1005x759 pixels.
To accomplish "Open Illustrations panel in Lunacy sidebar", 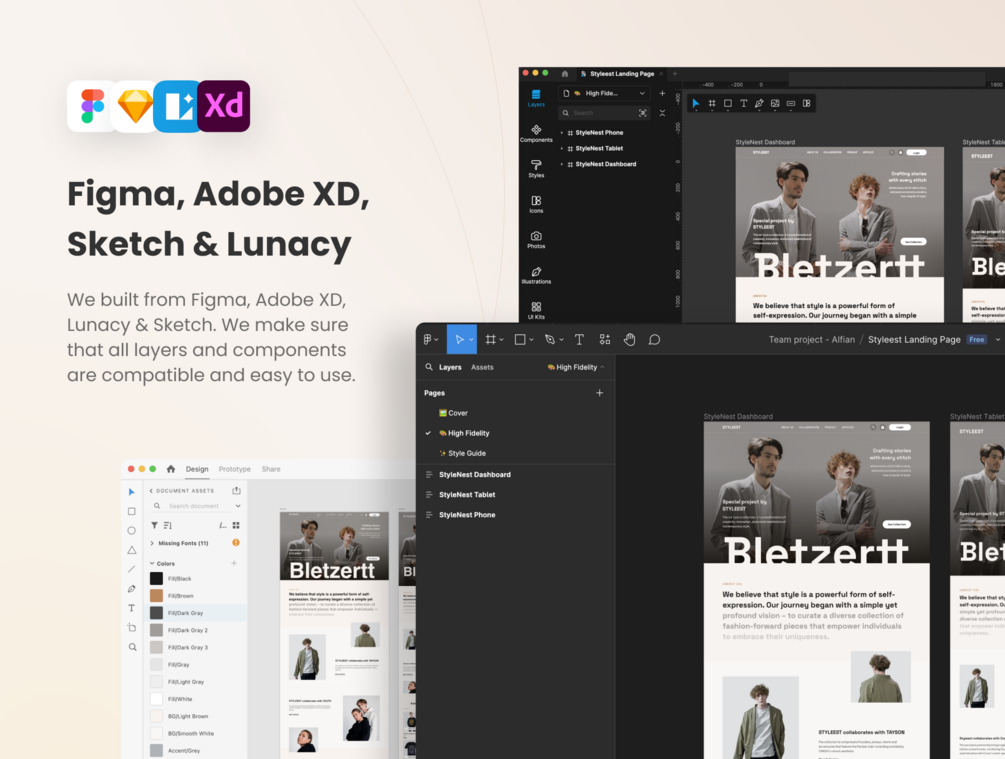I will click(x=536, y=275).
